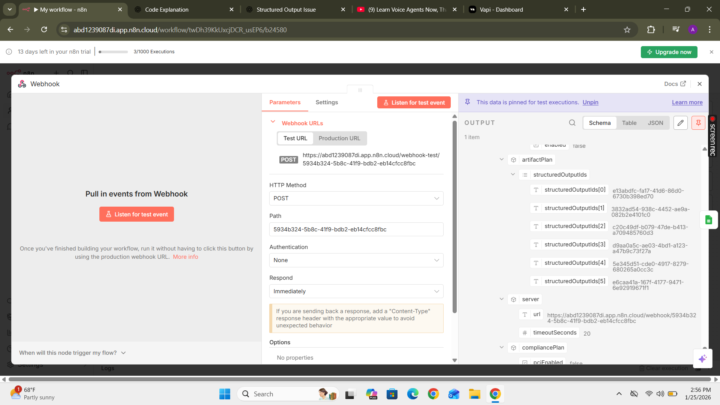Click the taskbar Search box
The image size is (720, 405).
[x=287, y=394]
